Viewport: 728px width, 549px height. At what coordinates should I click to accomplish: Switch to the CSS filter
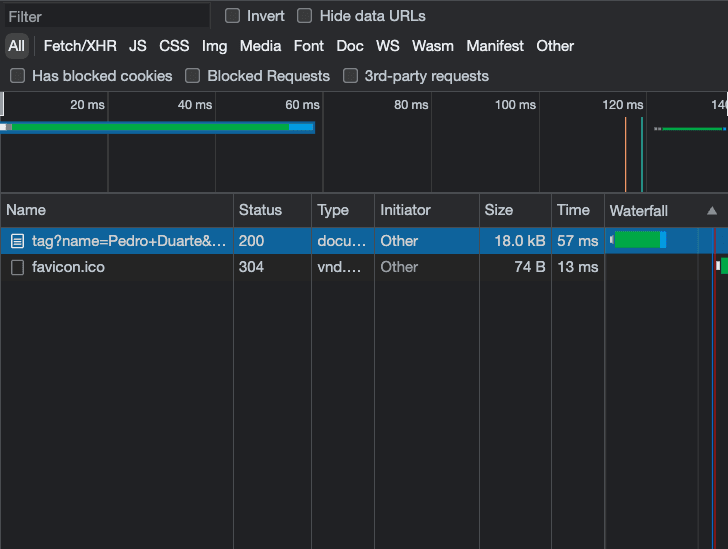point(174,46)
